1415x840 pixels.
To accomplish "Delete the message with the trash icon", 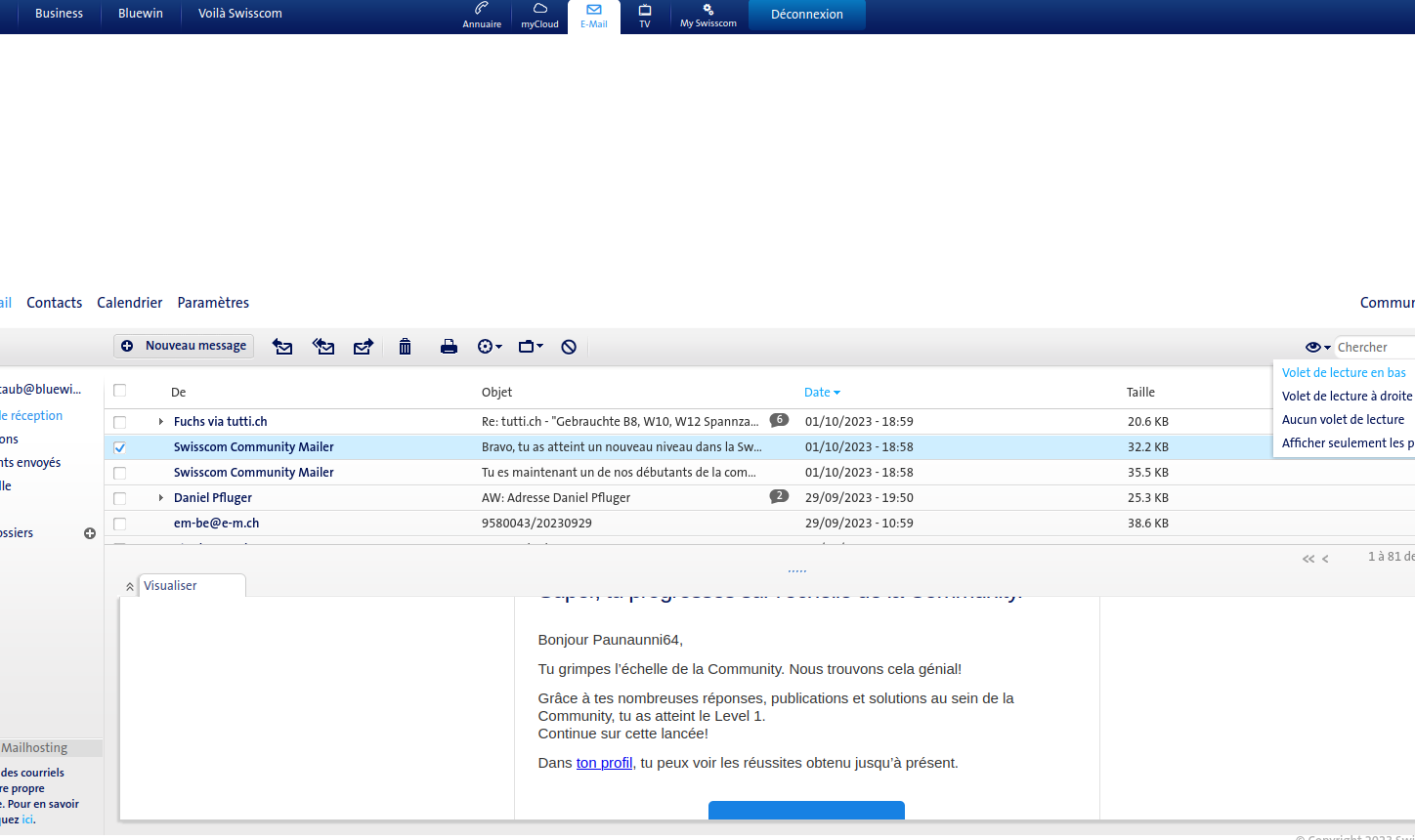I will [x=405, y=347].
